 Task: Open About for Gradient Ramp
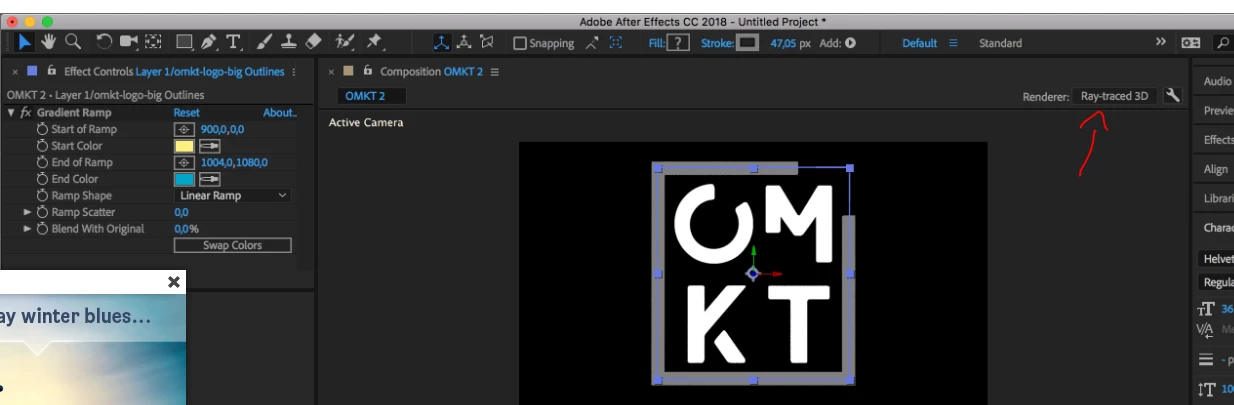(x=280, y=113)
